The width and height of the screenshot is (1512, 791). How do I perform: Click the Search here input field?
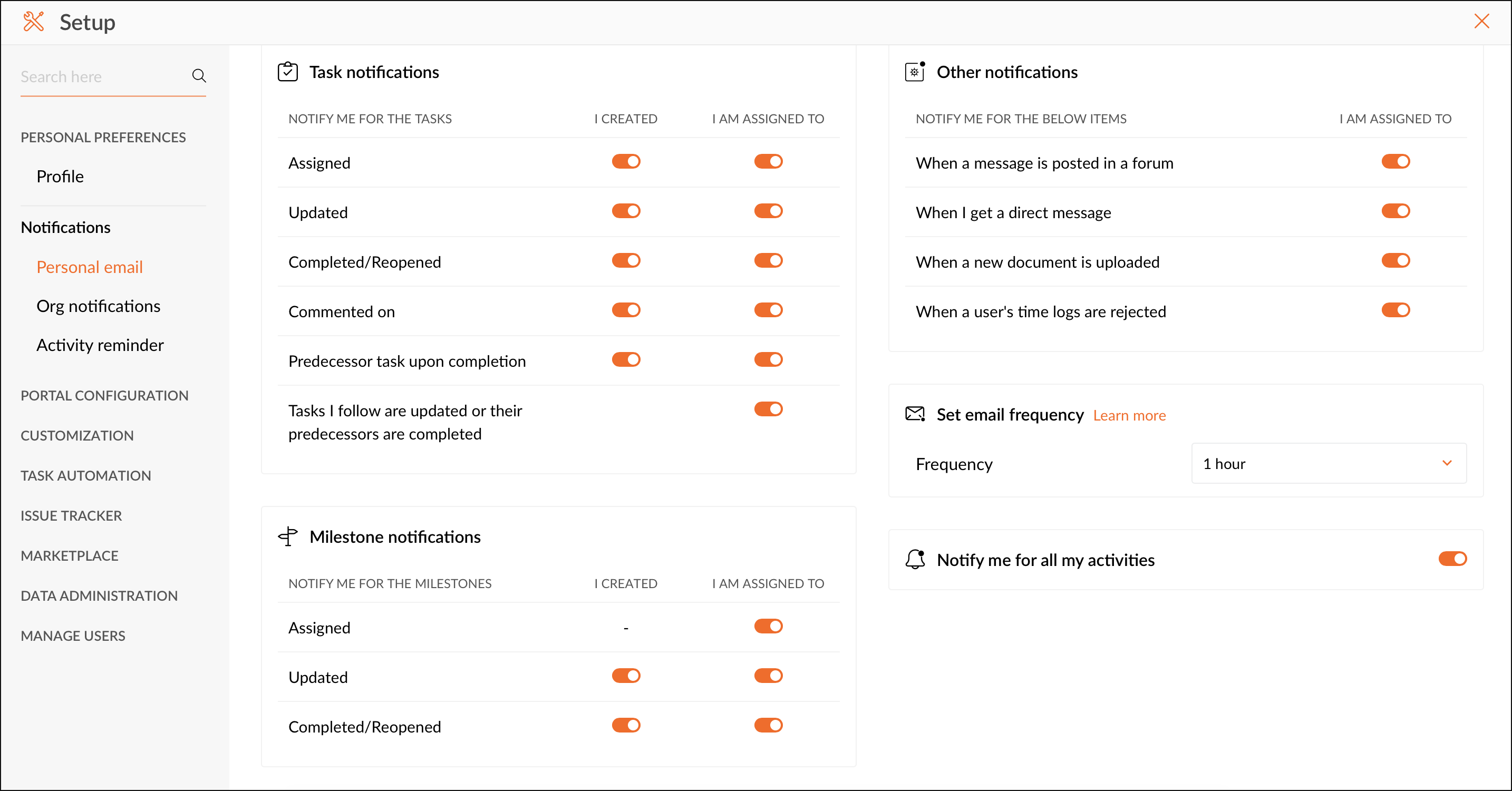100,77
